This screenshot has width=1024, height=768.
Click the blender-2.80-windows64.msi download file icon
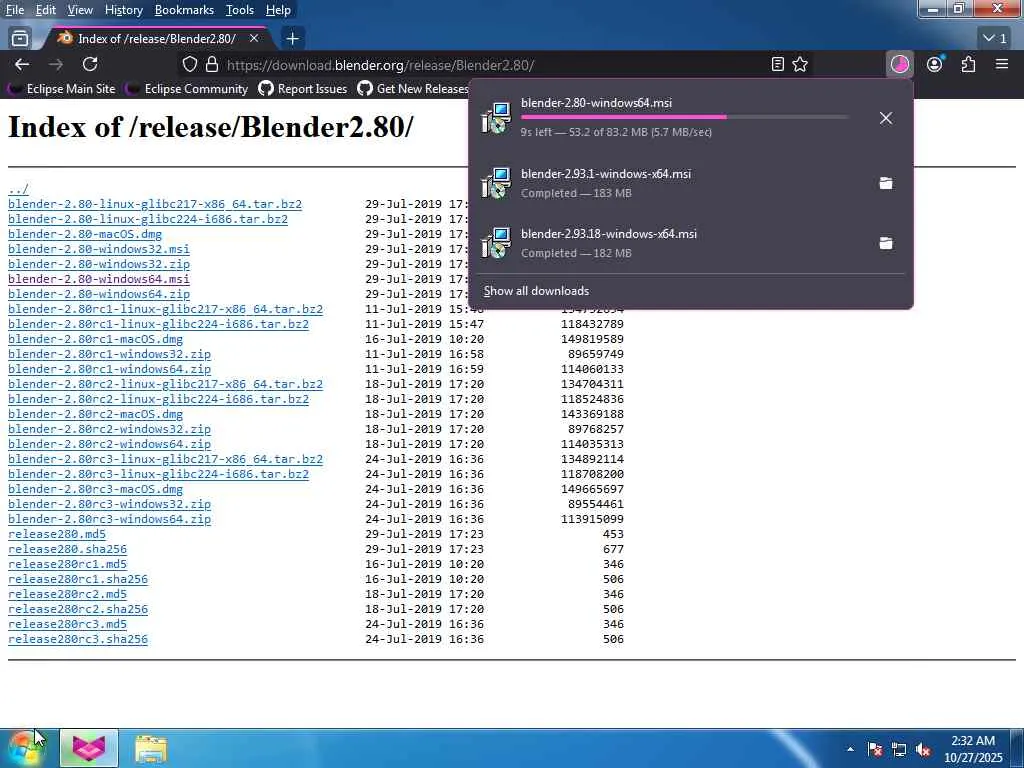pyautogui.click(x=496, y=118)
